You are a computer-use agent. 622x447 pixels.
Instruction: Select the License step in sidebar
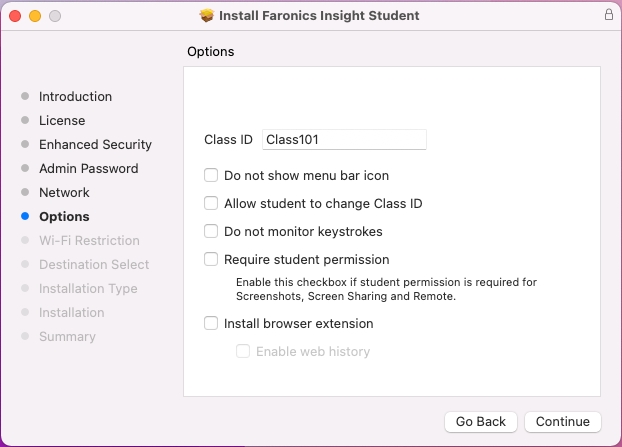62,121
